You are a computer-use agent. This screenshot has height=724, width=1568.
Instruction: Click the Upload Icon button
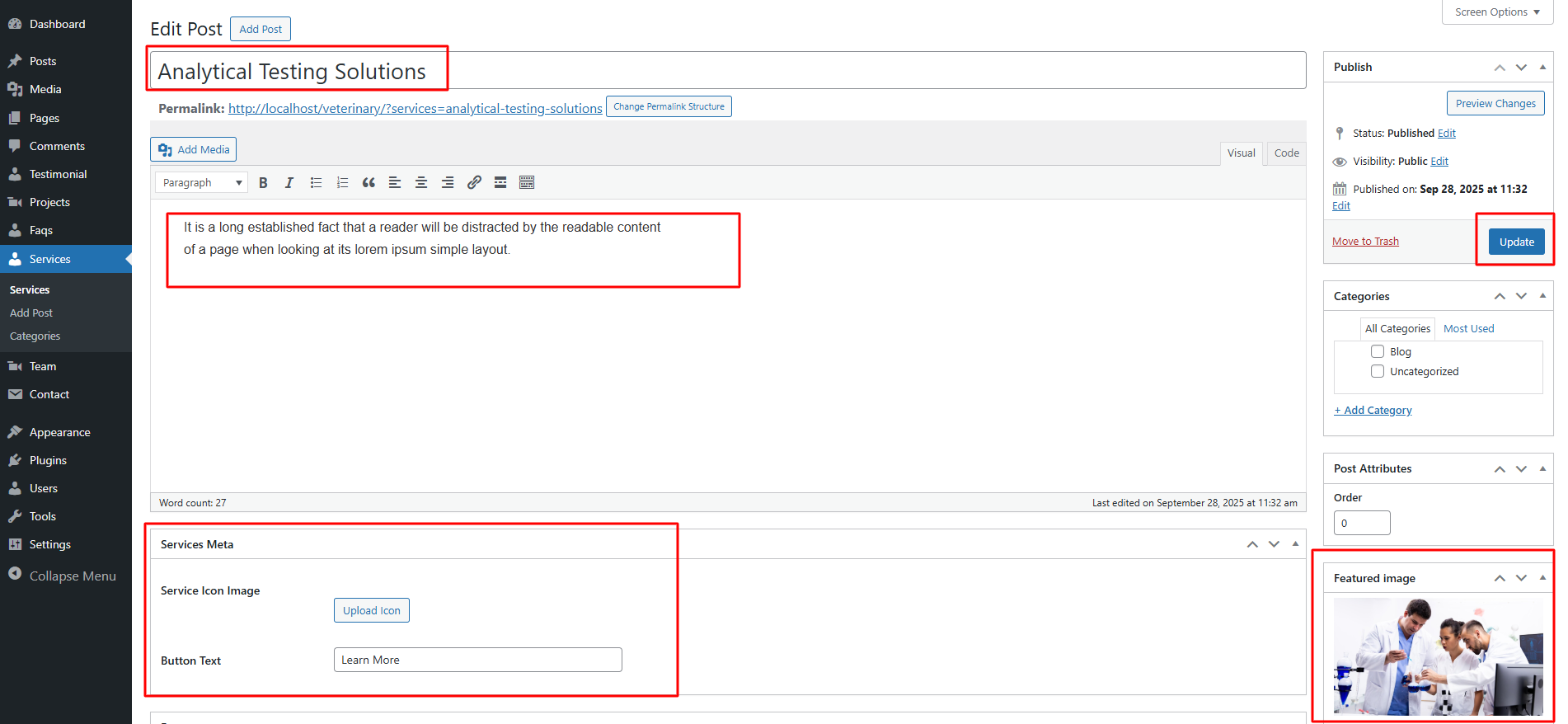click(x=372, y=611)
